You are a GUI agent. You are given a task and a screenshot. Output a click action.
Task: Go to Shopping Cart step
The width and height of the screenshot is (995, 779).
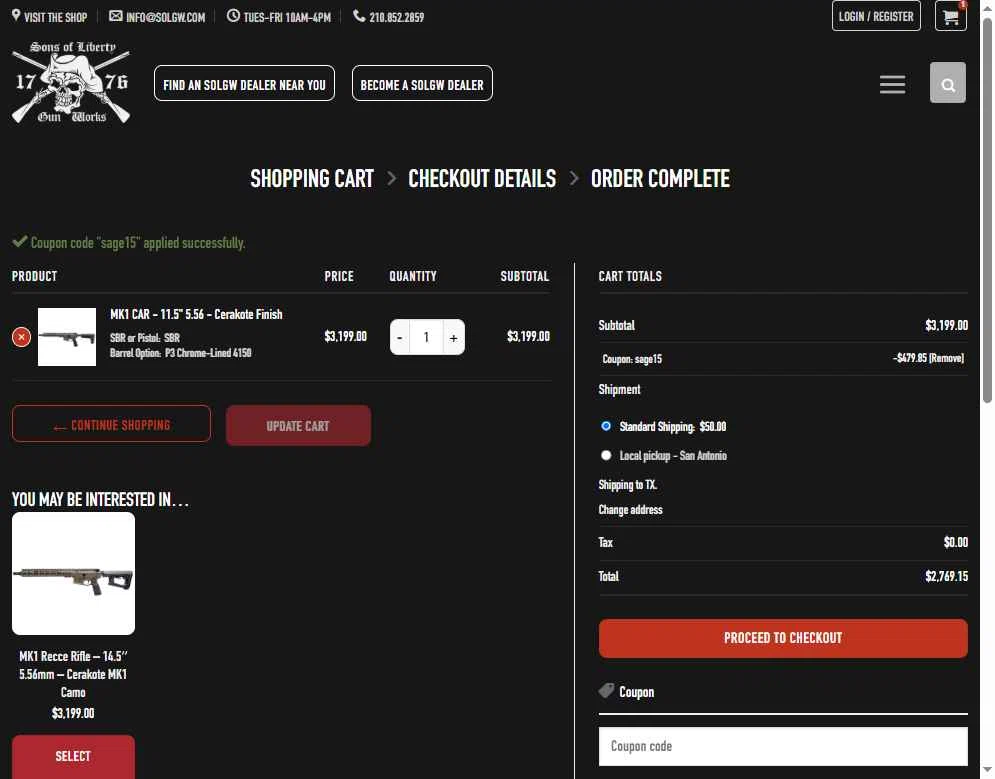312,179
